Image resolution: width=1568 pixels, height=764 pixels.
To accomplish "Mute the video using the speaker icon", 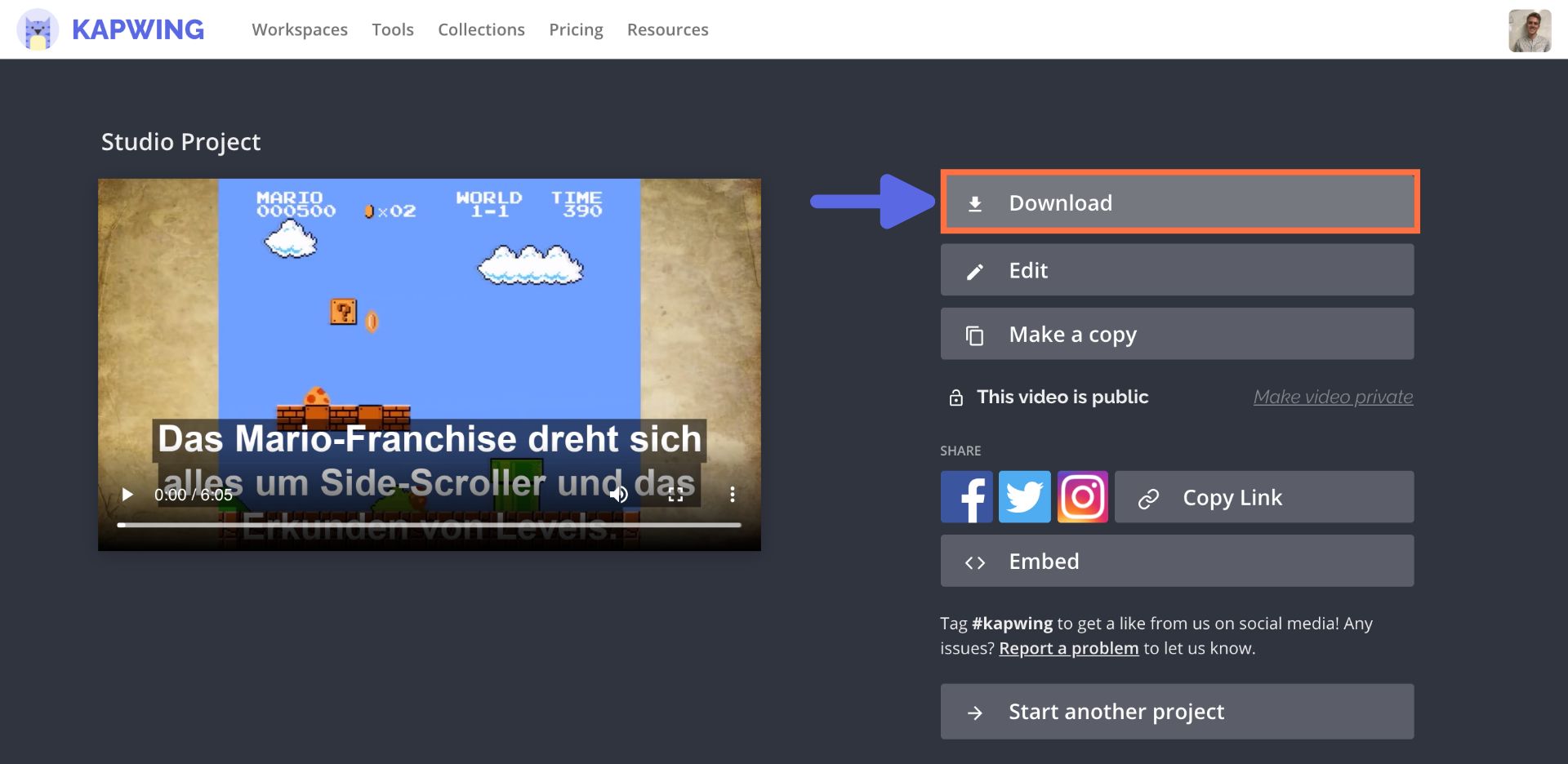I will click(x=619, y=495).
